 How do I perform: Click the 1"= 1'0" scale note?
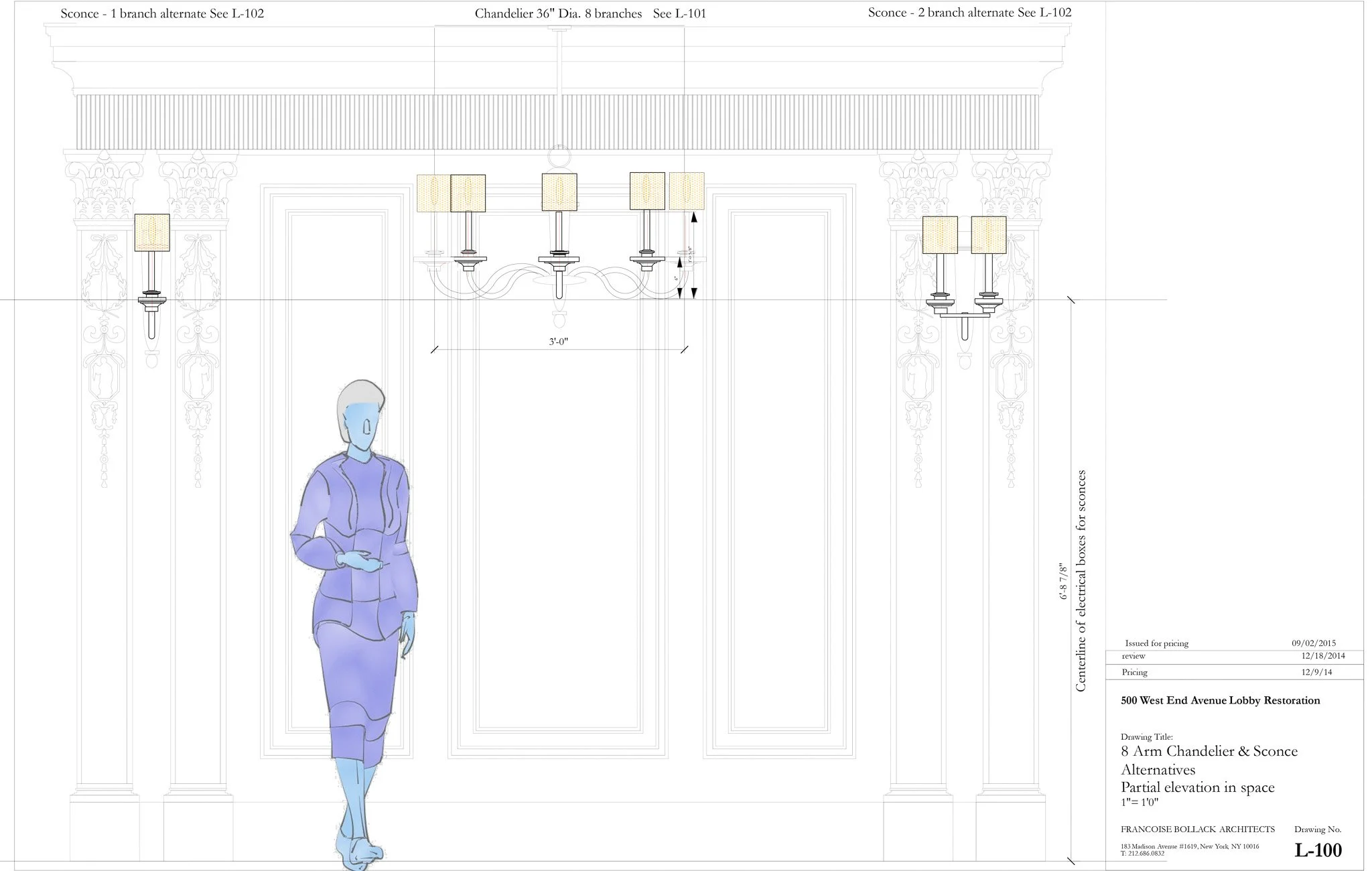[1140, 803]
